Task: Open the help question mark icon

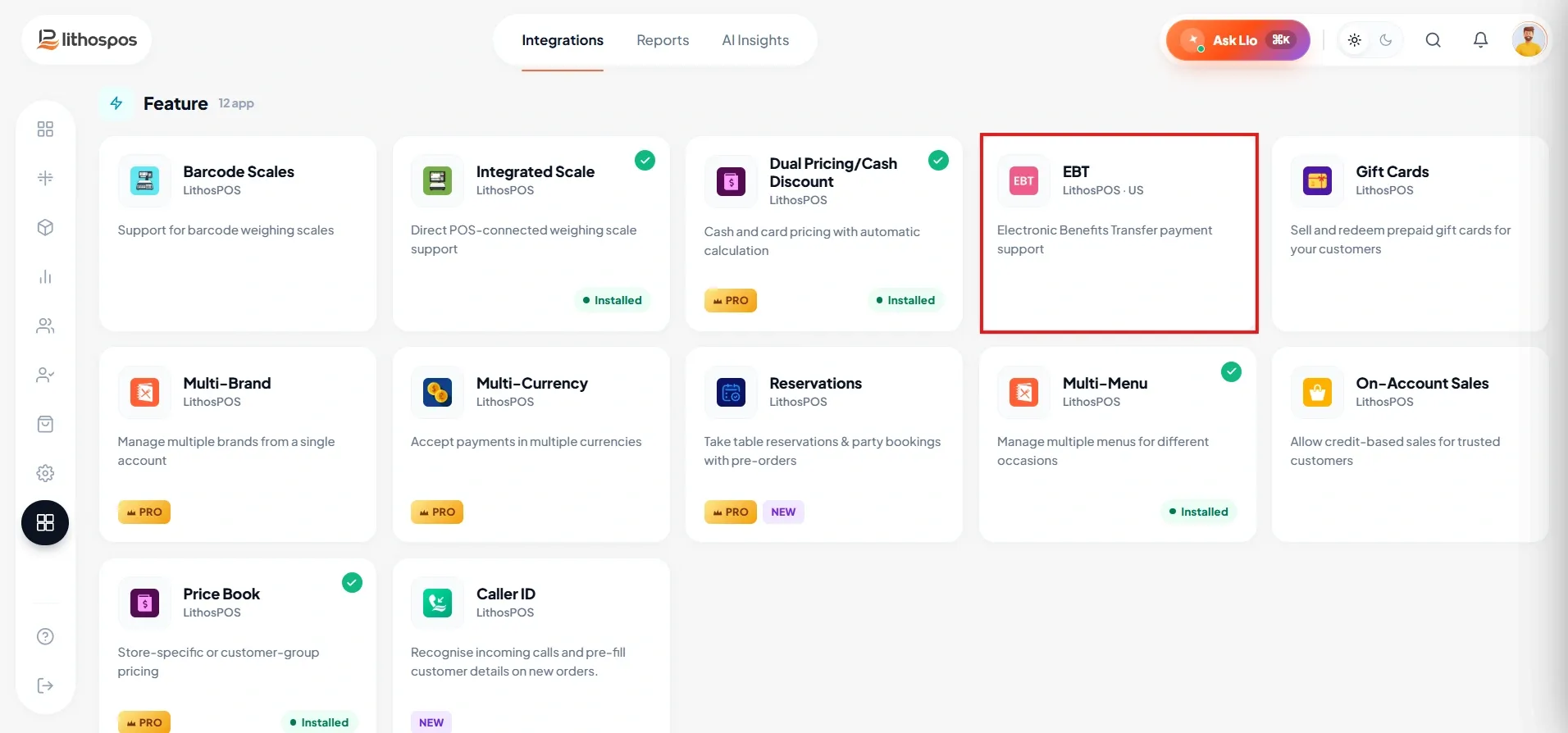Action: tap(45, 637)
